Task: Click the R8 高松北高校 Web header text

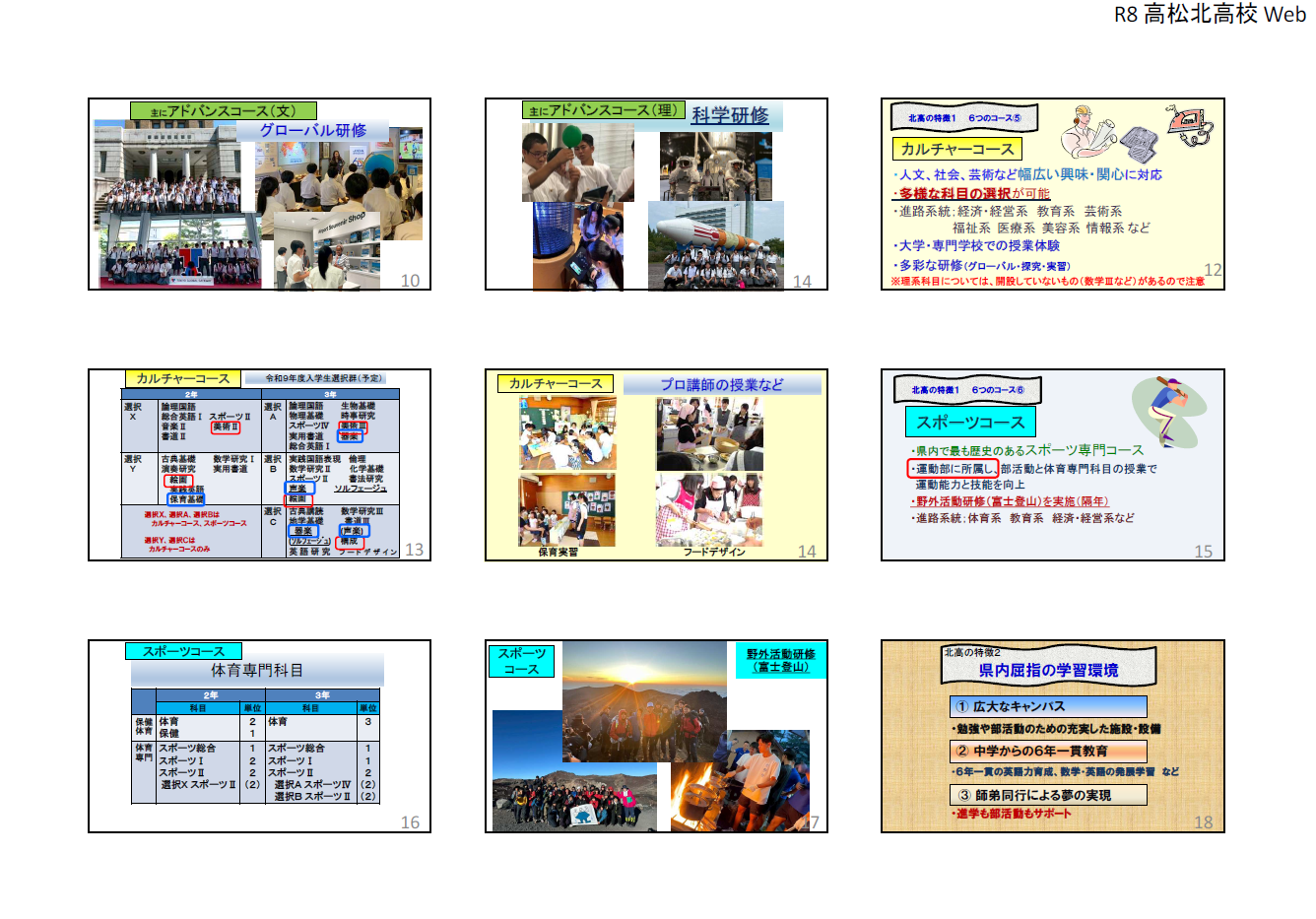Action: click(x=1210, y=14)
